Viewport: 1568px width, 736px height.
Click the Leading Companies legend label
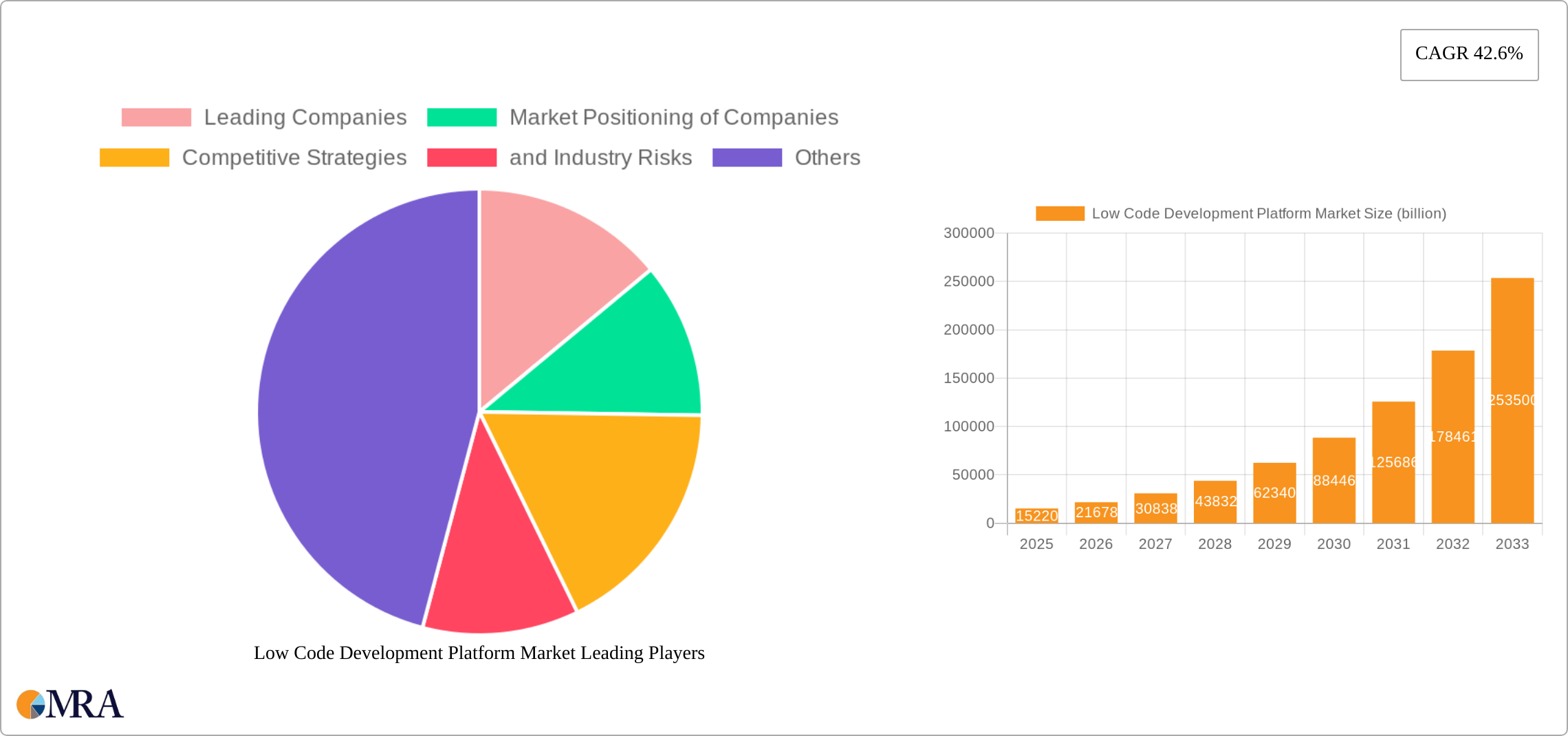pyautogui.click(x=305, y=118)
